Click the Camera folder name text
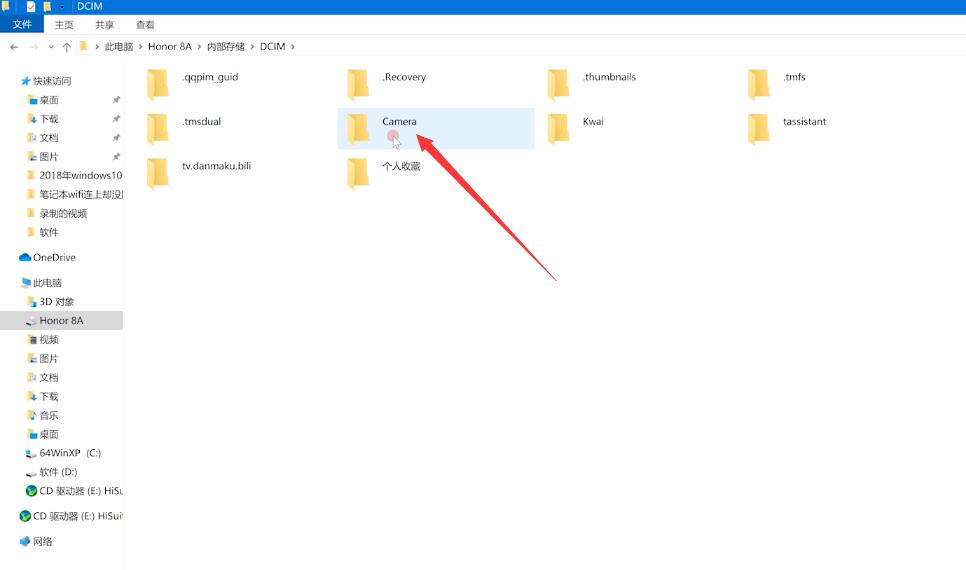 point(399,121)
